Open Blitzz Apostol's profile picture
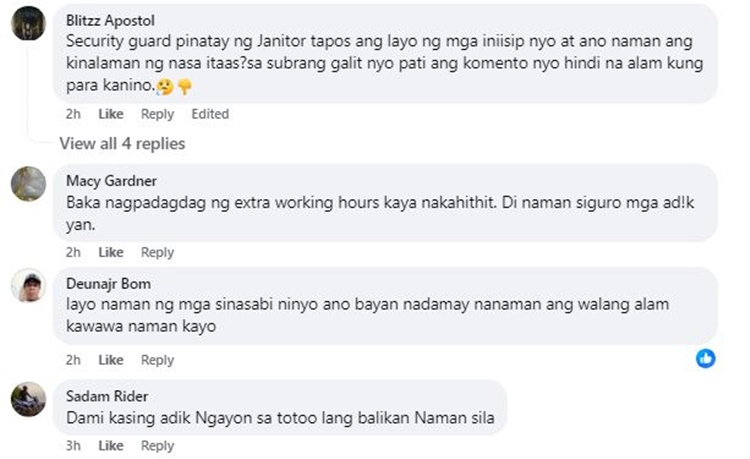750x459 pixels. (x=28, y=23)
